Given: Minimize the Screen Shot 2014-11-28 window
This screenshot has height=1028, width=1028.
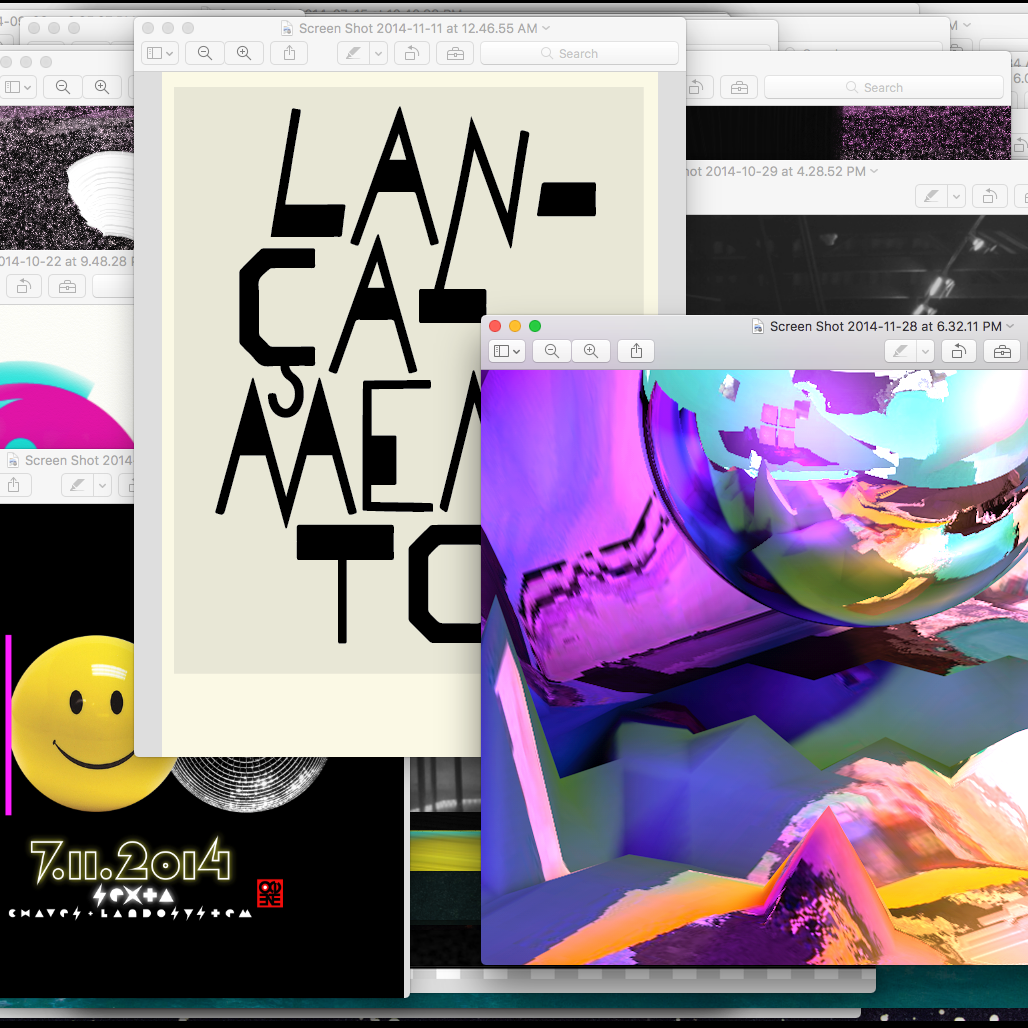Looking at the screenshot, I should click(515, 326).
